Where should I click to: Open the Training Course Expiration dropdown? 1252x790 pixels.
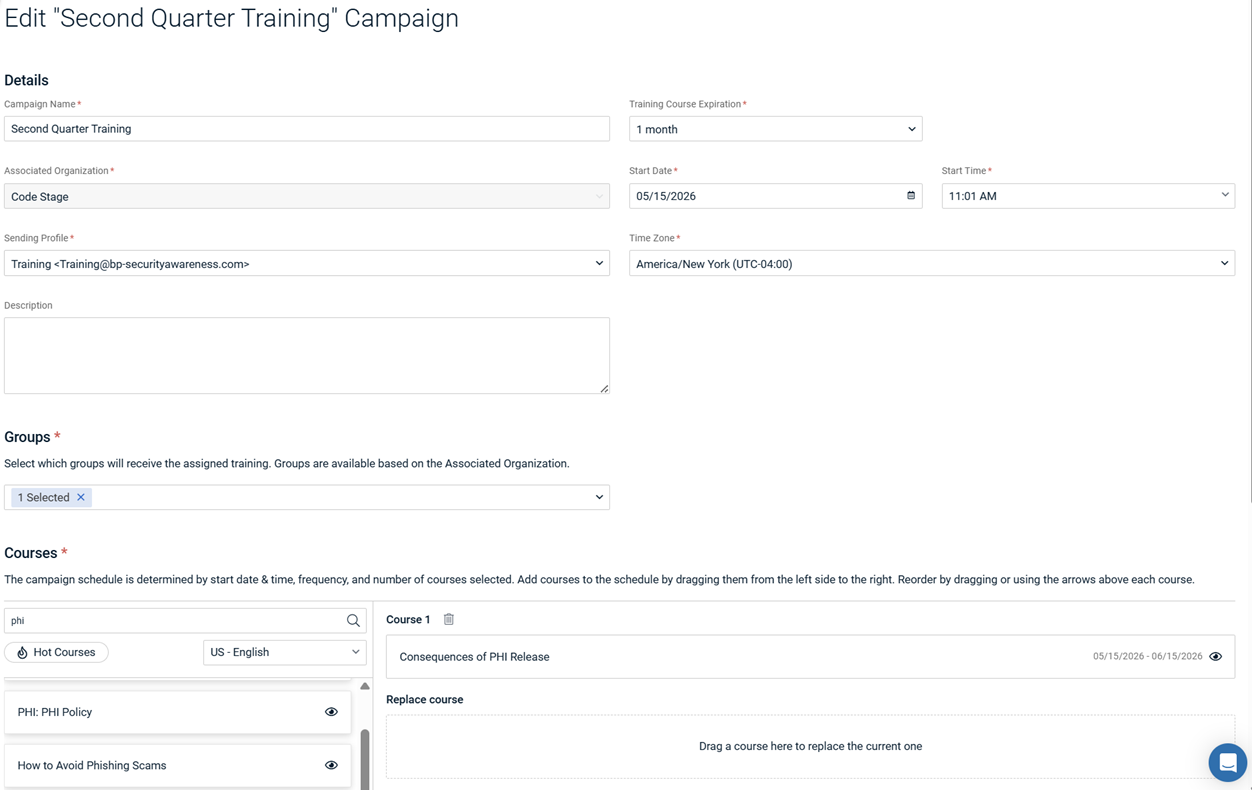pyautogui.click(x=775, y=129)
